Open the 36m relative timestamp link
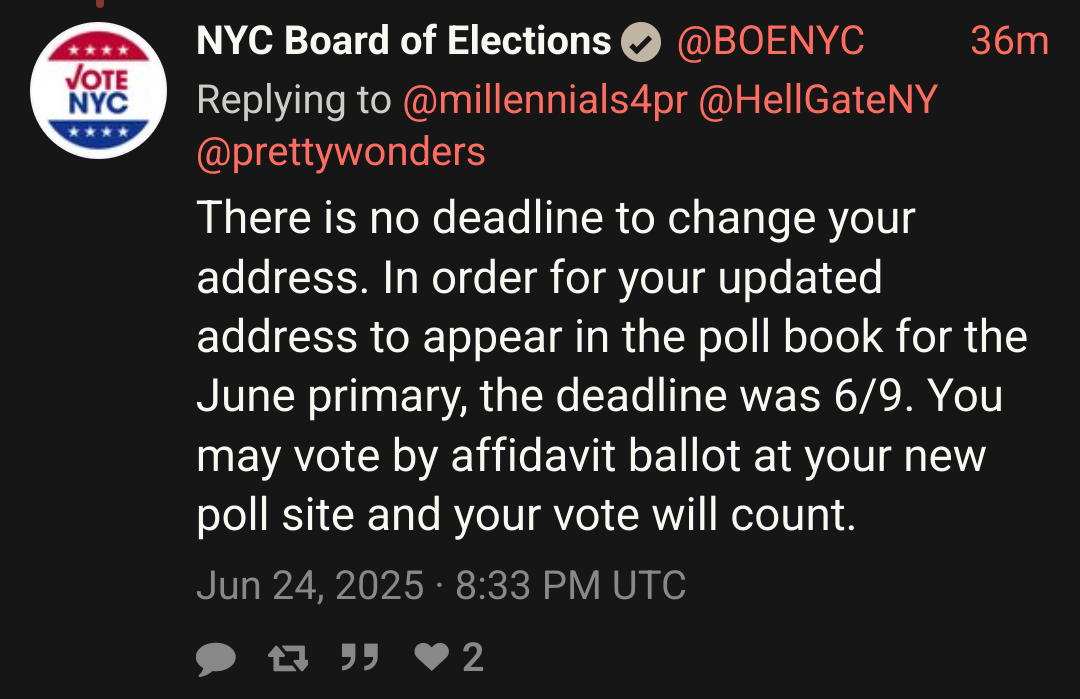This screenshot has width=1080, height=699. pyautogui.click(x=1010, y=41)
